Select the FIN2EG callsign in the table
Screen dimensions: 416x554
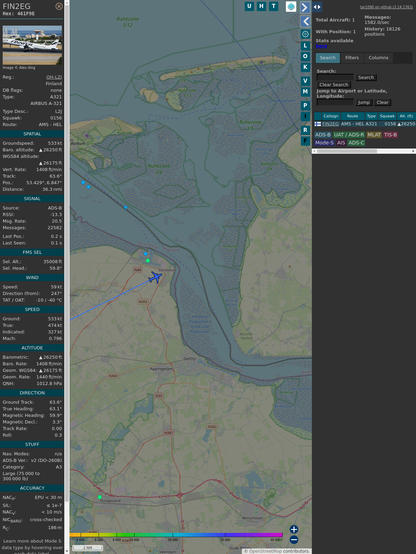click(x=330, y=124)
